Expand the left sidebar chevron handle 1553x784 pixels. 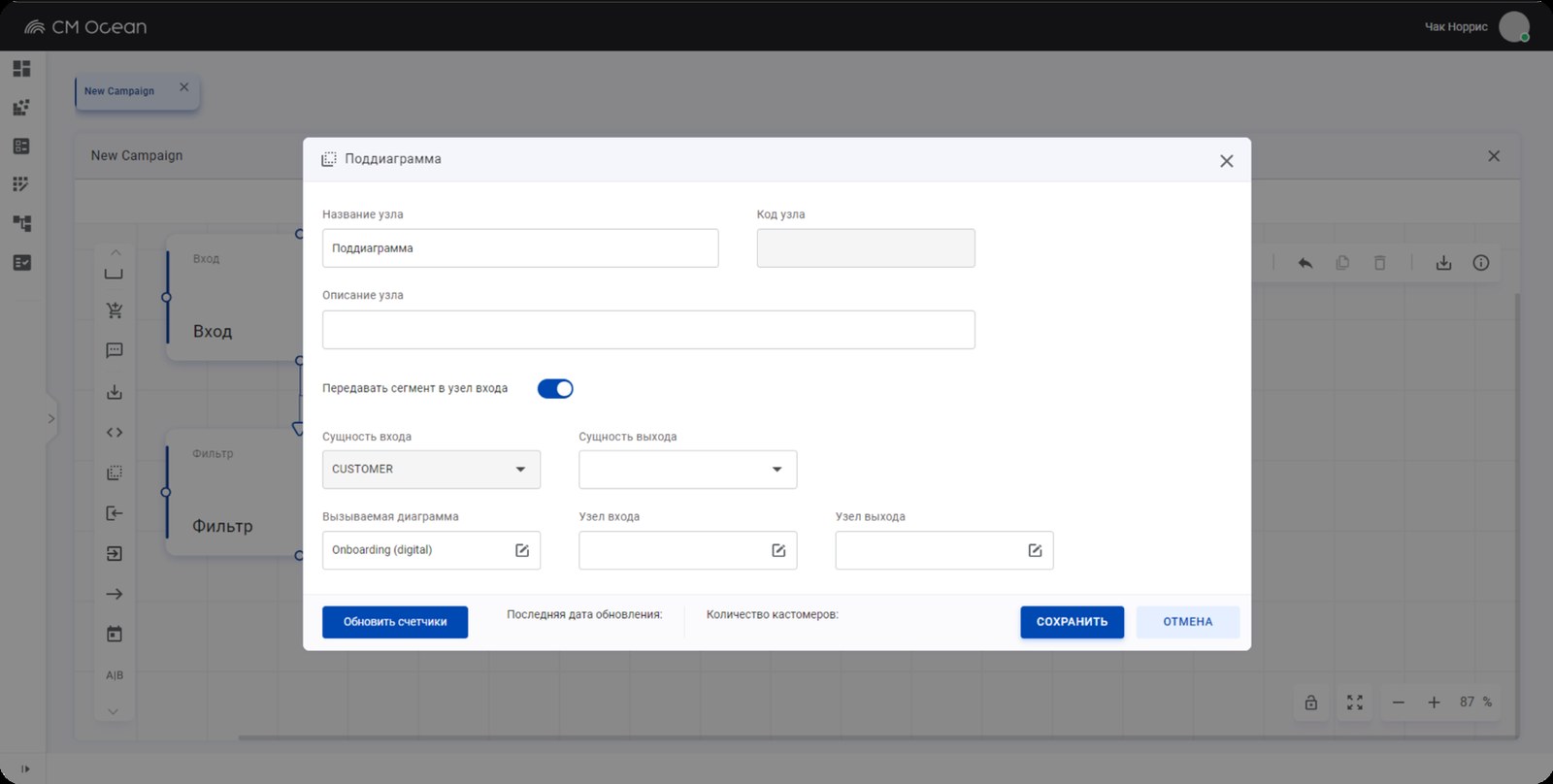(51, 419)
